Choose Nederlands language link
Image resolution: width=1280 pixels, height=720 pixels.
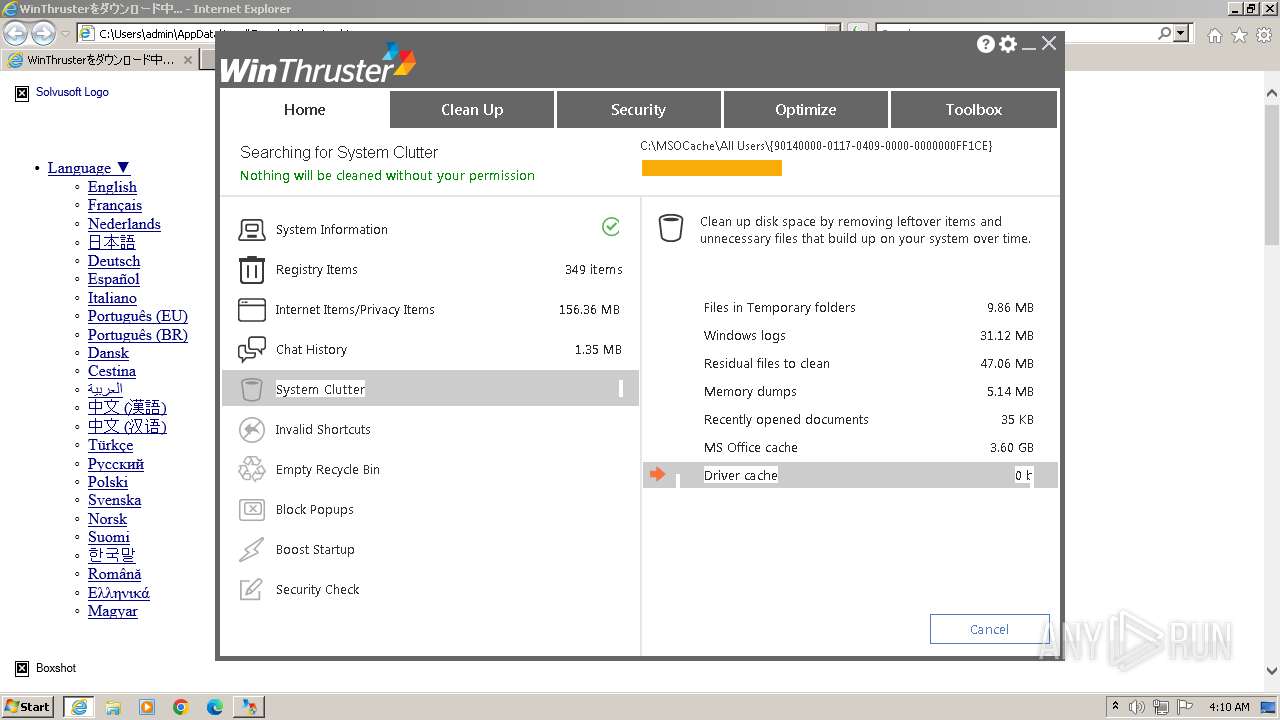click(124, 224)
